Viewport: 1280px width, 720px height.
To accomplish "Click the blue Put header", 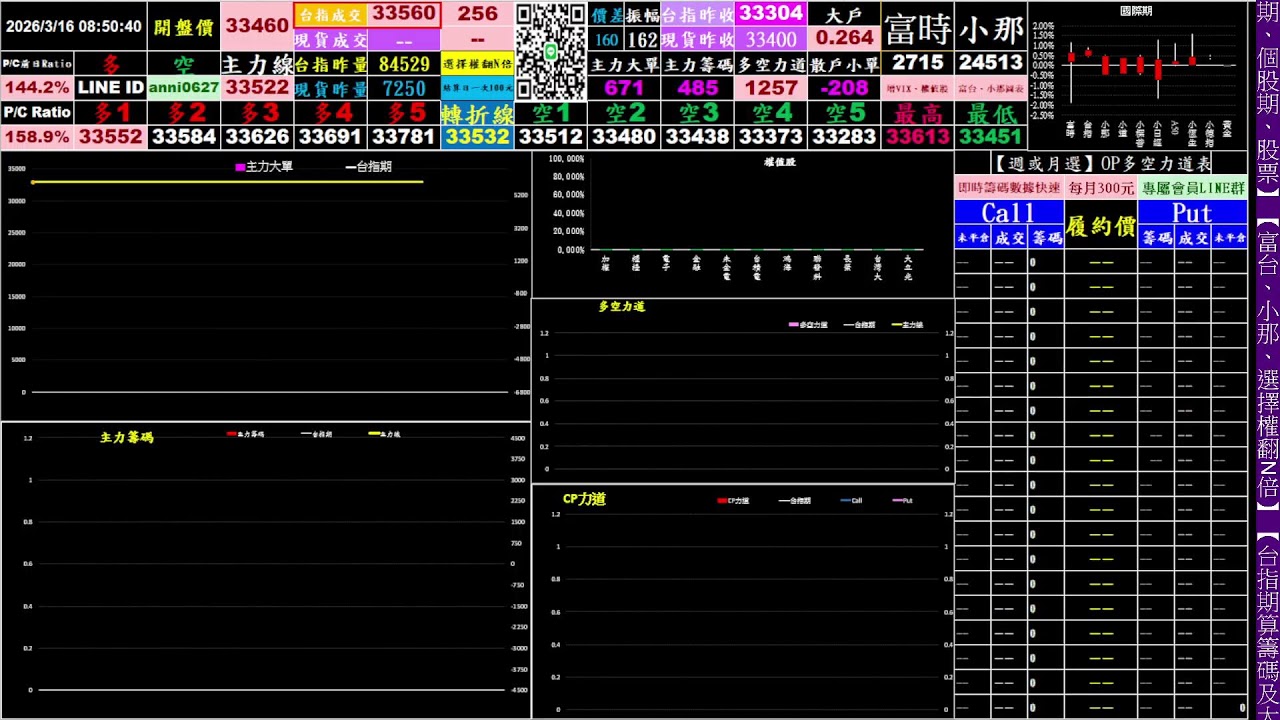I will point(1193,212).
